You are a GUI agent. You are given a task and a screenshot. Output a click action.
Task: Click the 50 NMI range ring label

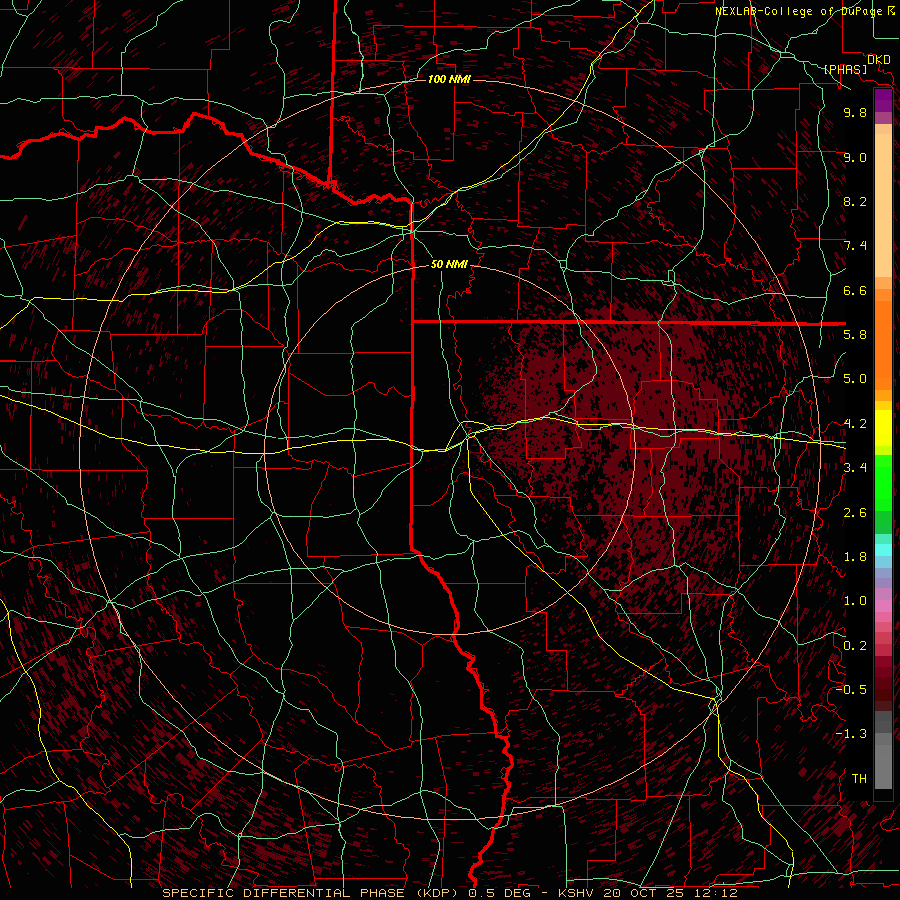point(449,264)
